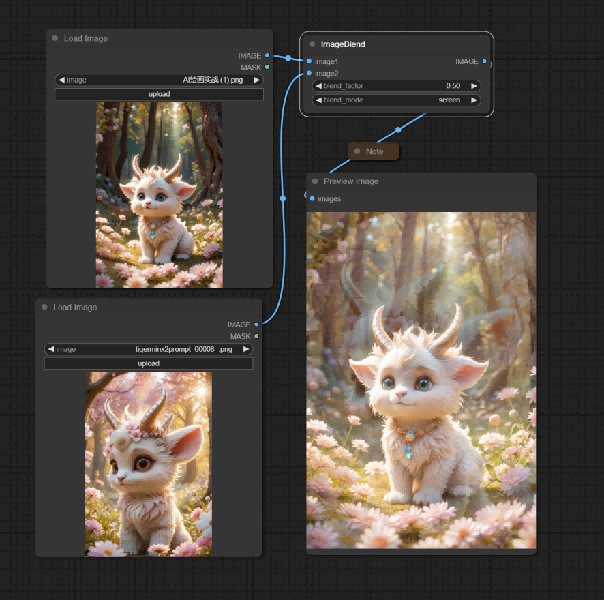Click the top Load Image MASK output port
The height and width of the screenshot is (600, 604).
(267, 67)
